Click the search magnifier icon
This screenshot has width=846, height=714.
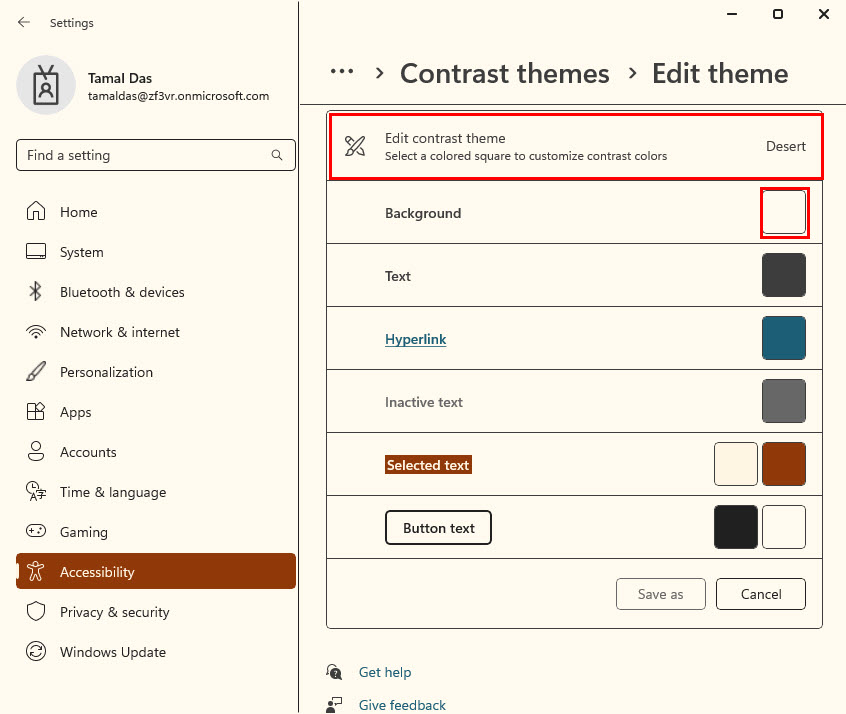coord(277,155)
